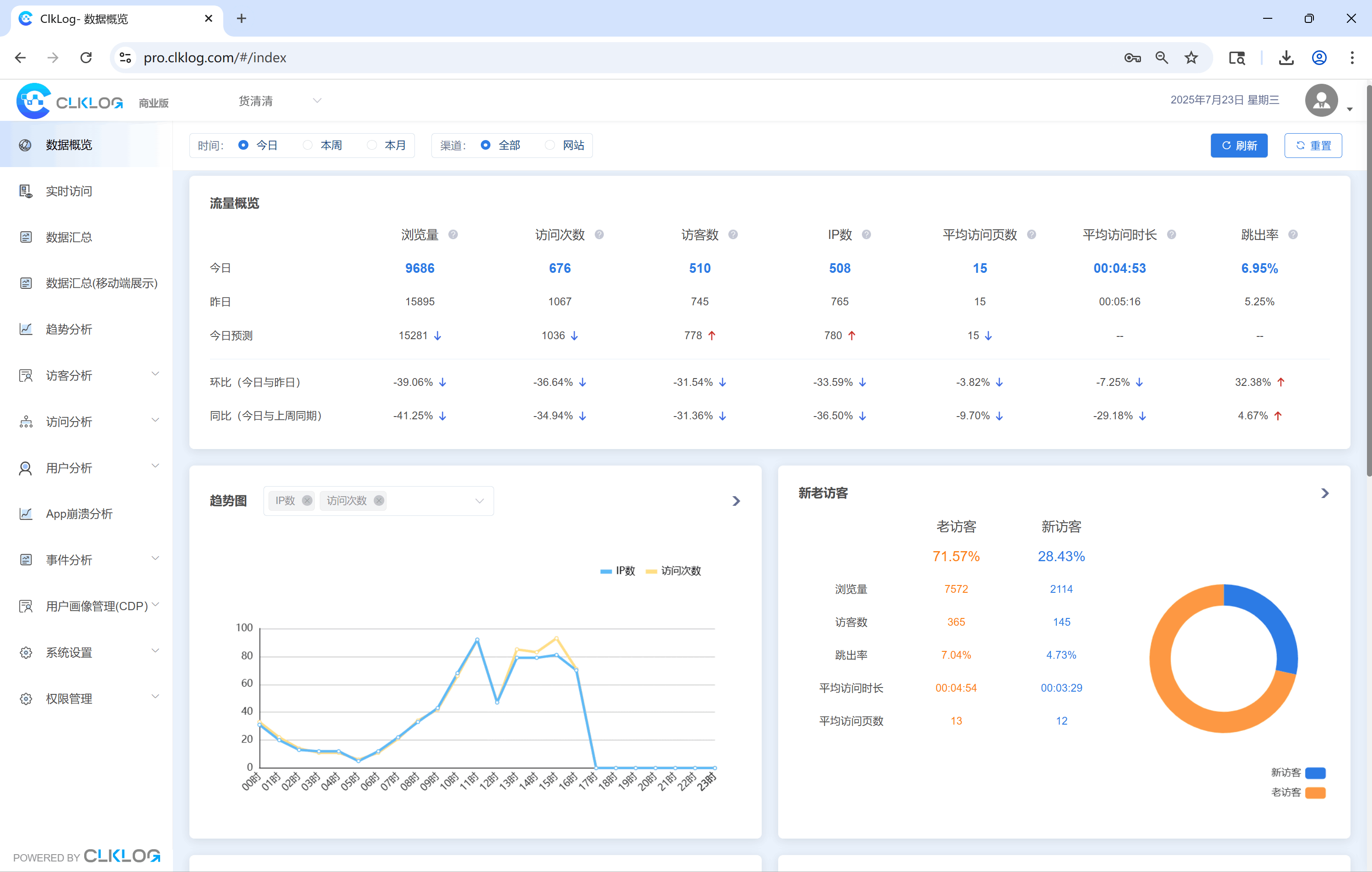
Task: Go to 趋势分析 sidebar item
Action: tap(69, 330)
